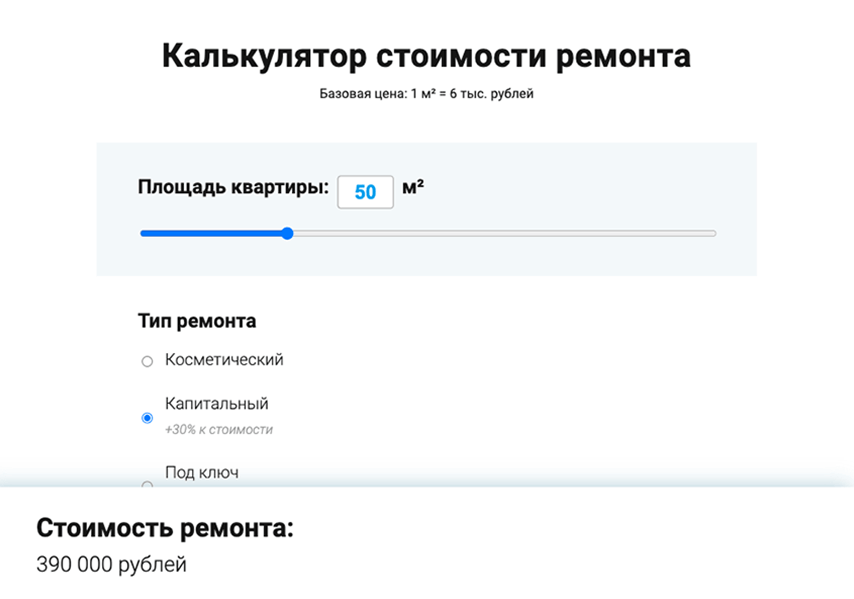Click the 390 000 рублей total value
Viewport: 854px width, 599px height.
pos(112,565)
